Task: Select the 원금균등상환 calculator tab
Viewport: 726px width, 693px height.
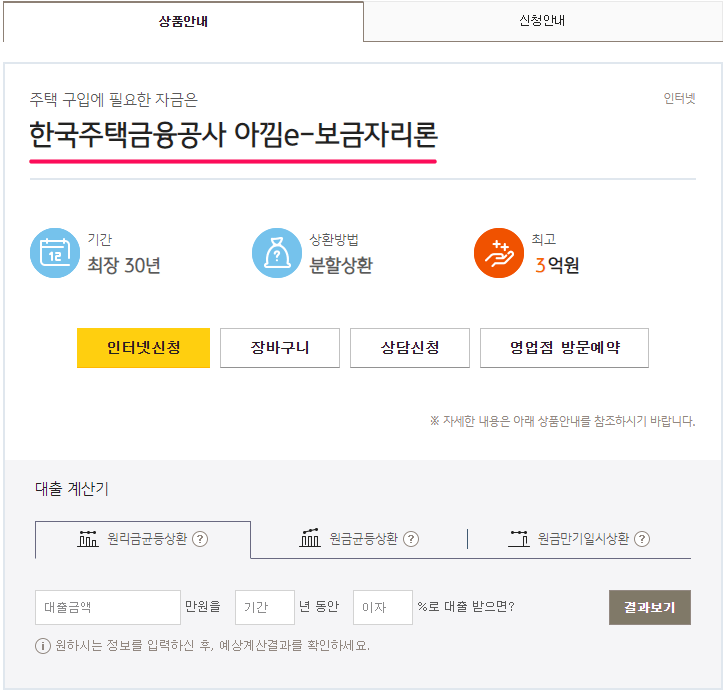Action: pos(359,539)
